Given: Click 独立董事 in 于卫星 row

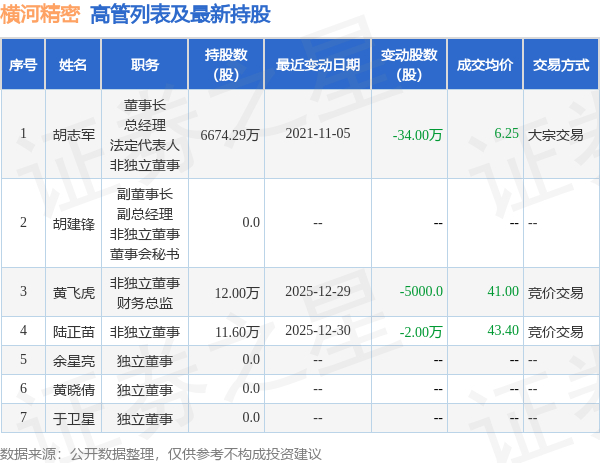Looking at the screenshot, I should (x=145, y=419).
